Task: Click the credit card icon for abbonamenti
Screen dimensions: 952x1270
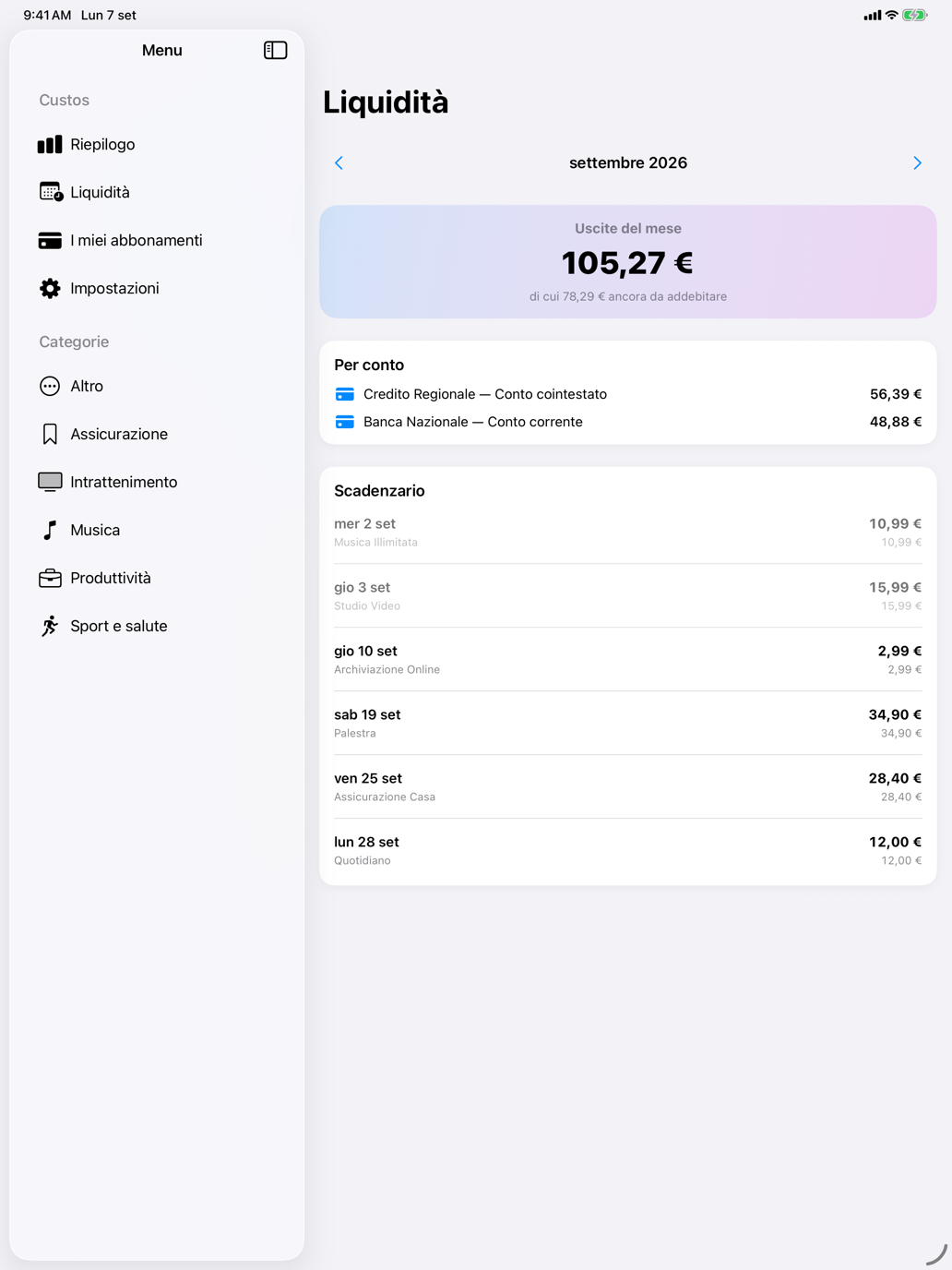Action: (50, 240)
